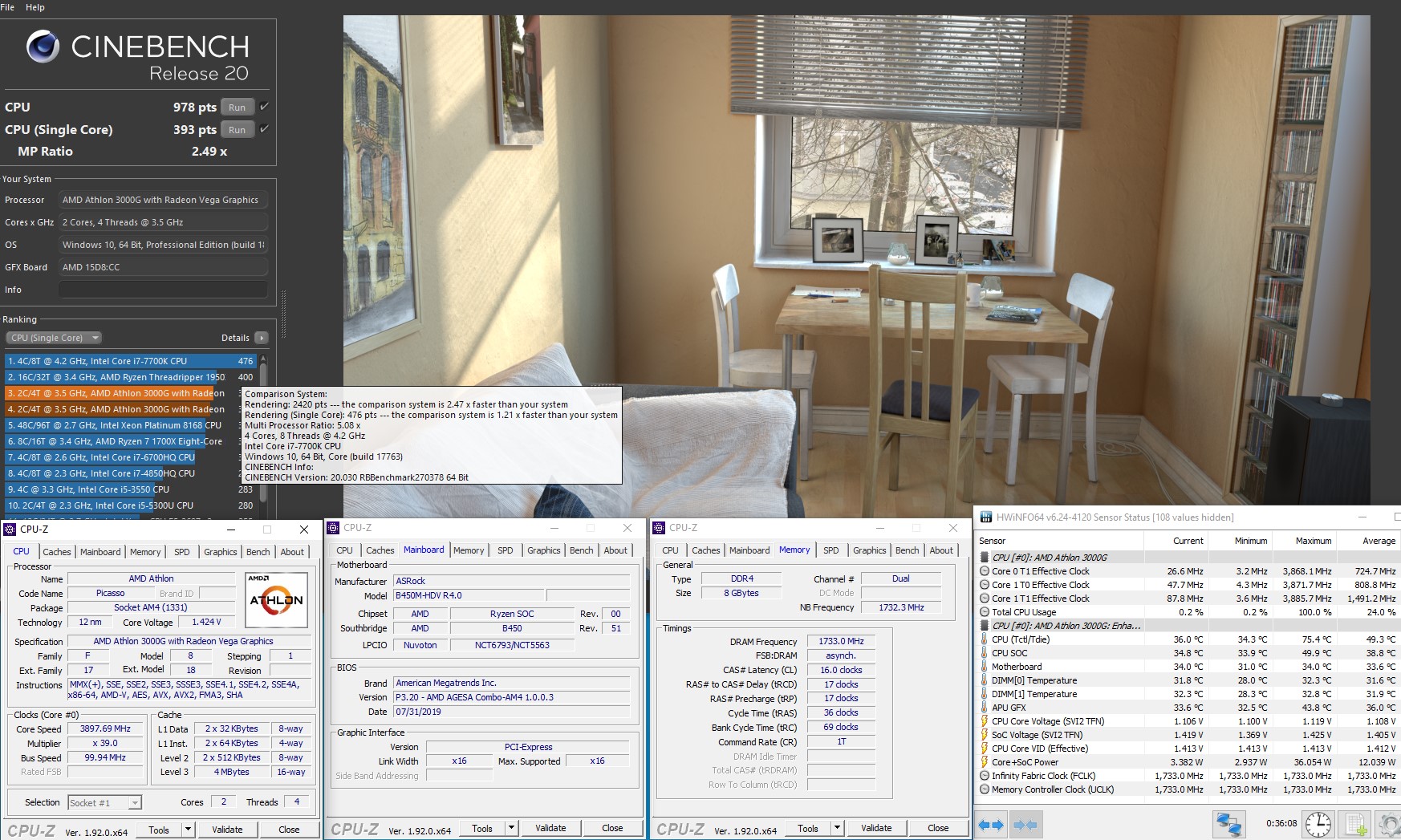Click DIMM[0] Temperature thermometer icon
The image size is (1401, 840).
point(985,680)
